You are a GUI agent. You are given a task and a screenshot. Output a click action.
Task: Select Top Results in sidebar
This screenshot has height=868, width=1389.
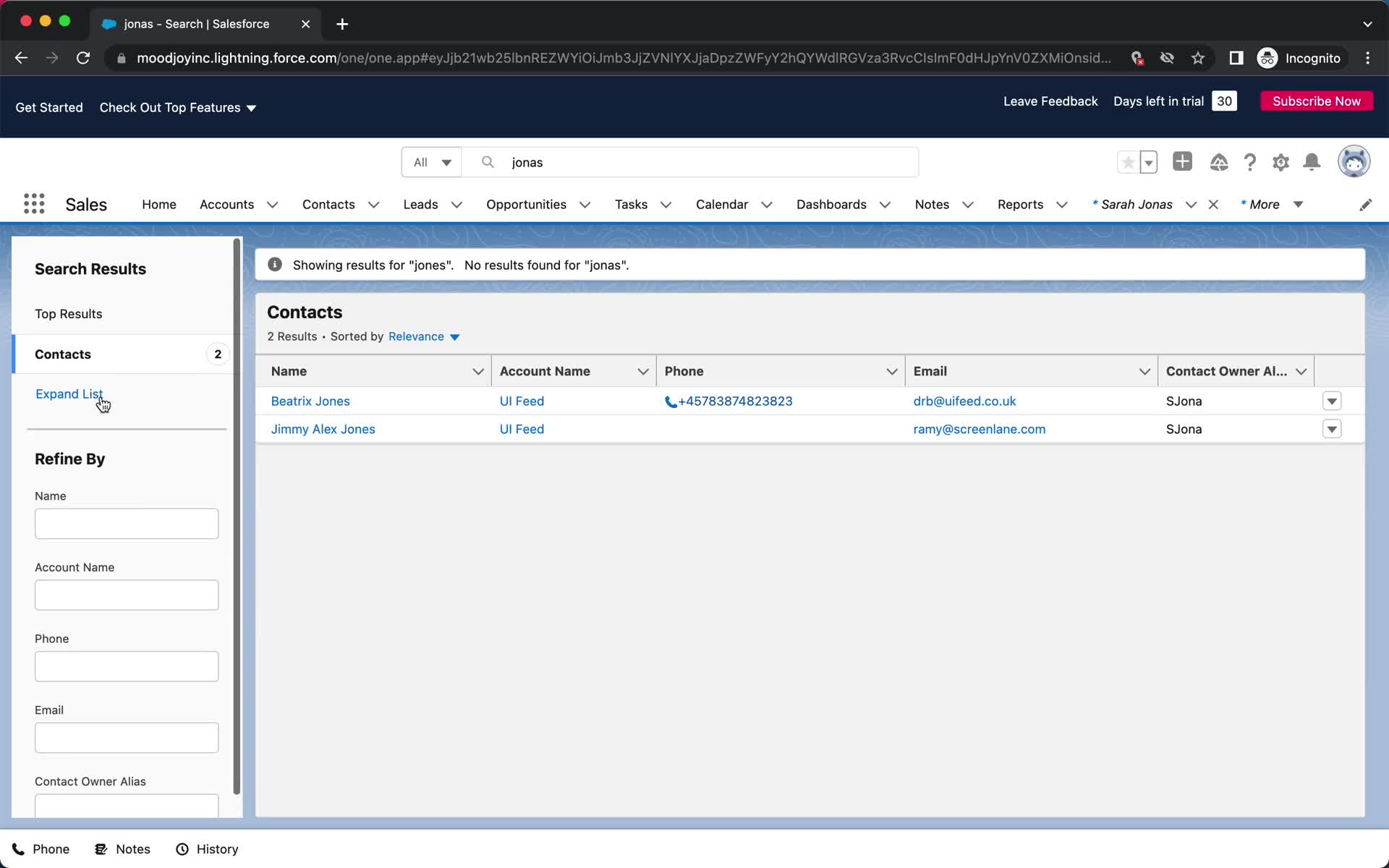click(69, 314)
